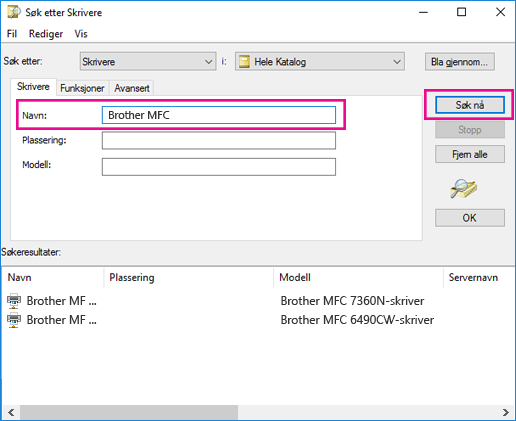The width and height of the screenshot is (516, 421).
Task: Click the Modell input field
Action: 219,167
